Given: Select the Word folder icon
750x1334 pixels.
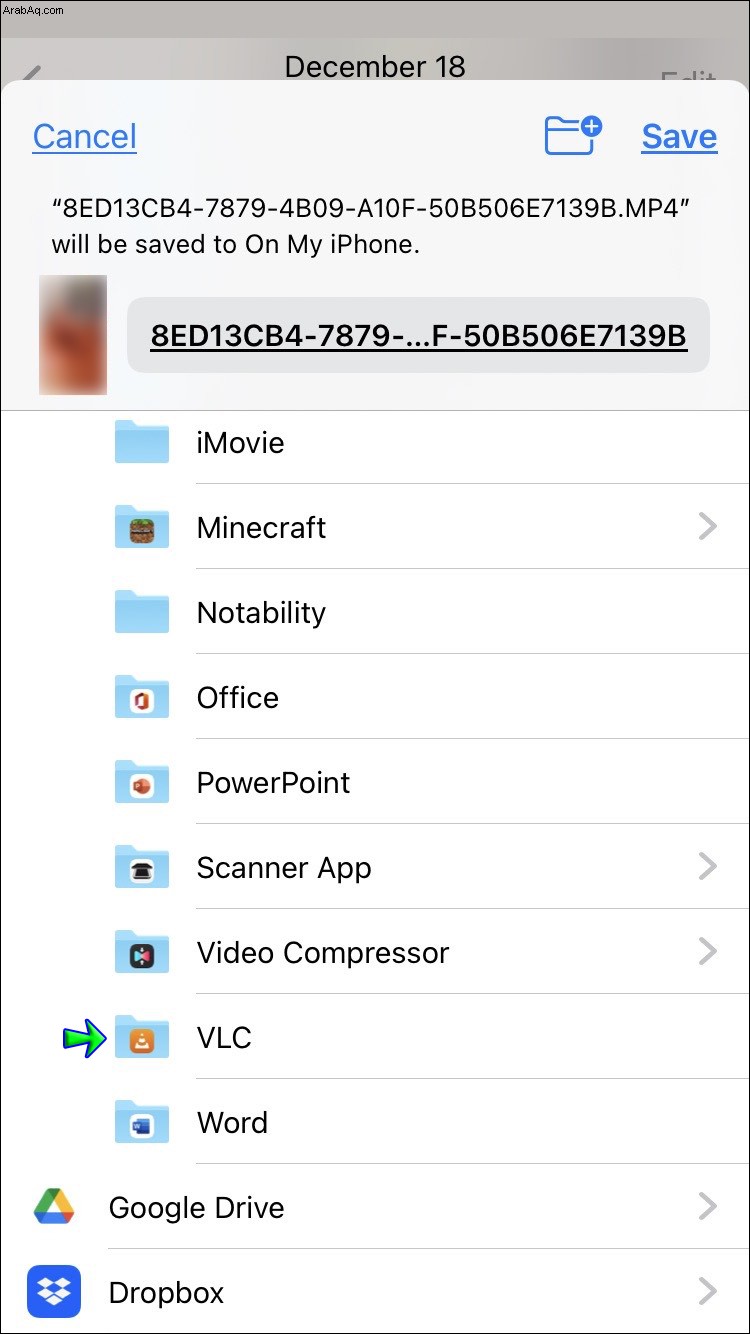Looking at the screenshot, I should [142, 1122].
